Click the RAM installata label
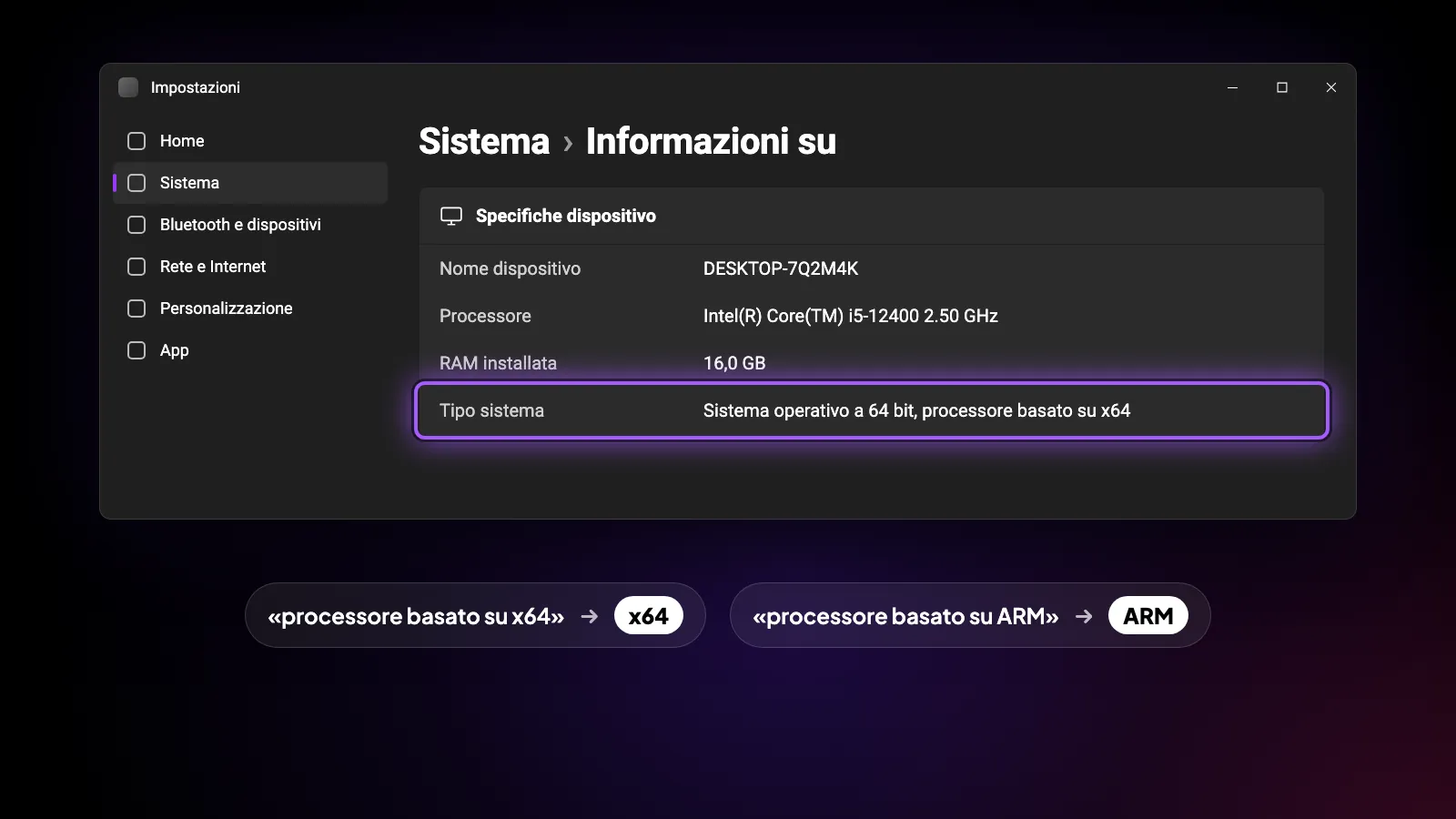Viewport: 1456px width, 819px height. pos(498,363)
